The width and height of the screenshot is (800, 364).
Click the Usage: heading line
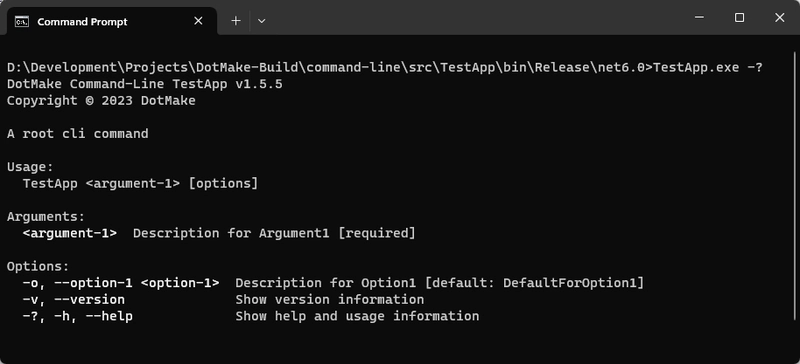click(x=30, y=167)
